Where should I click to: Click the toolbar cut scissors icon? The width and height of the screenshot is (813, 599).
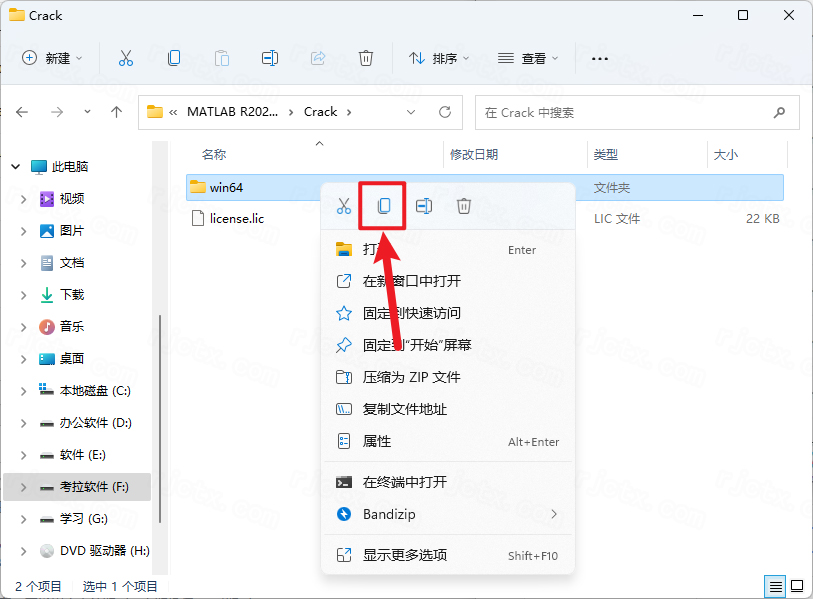click(126, 59)
